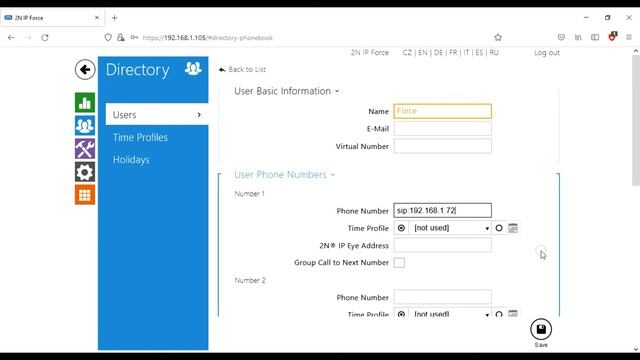Click the Name input field
The height and width of the screenshot is (360, 640).
click(x=442, y=111)
